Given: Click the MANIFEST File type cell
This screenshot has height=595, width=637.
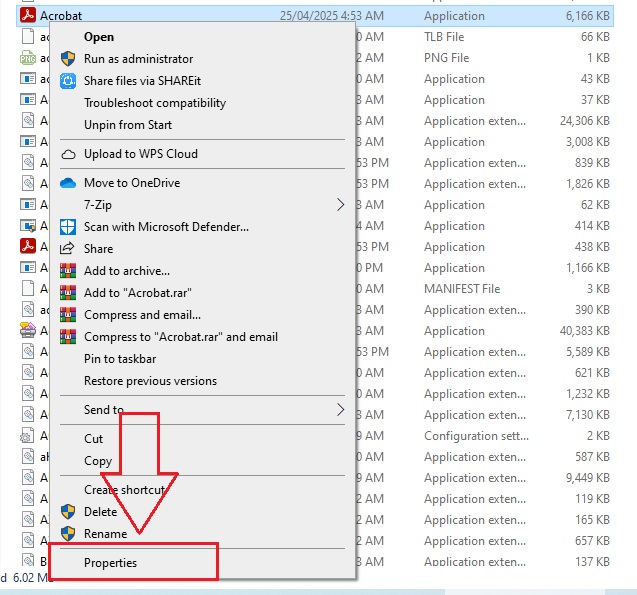Looking at the screenshot, I should click(462, 289).
